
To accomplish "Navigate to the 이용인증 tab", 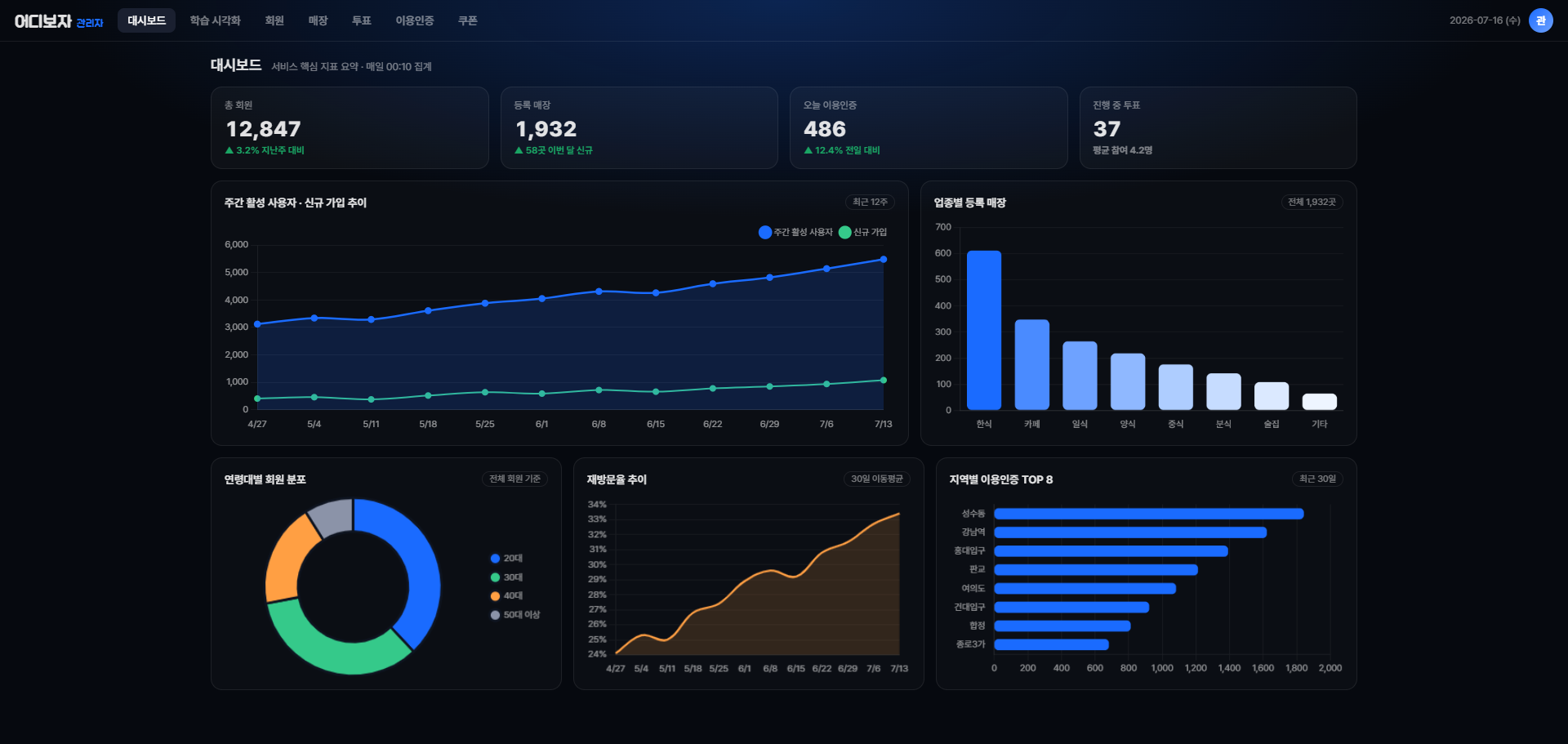I will point(415,20).
